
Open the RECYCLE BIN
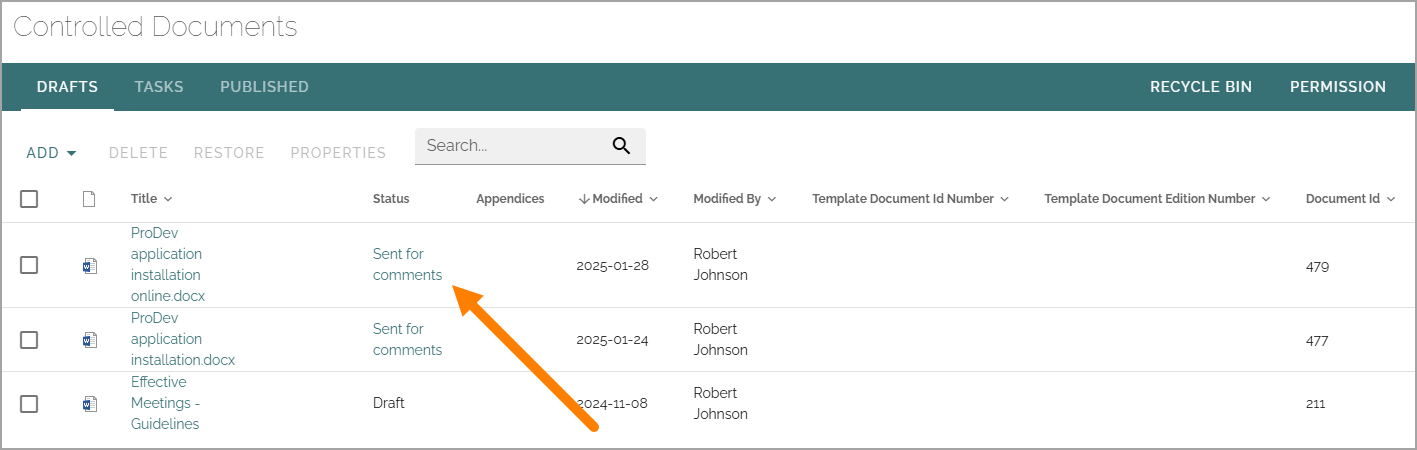1201,87
